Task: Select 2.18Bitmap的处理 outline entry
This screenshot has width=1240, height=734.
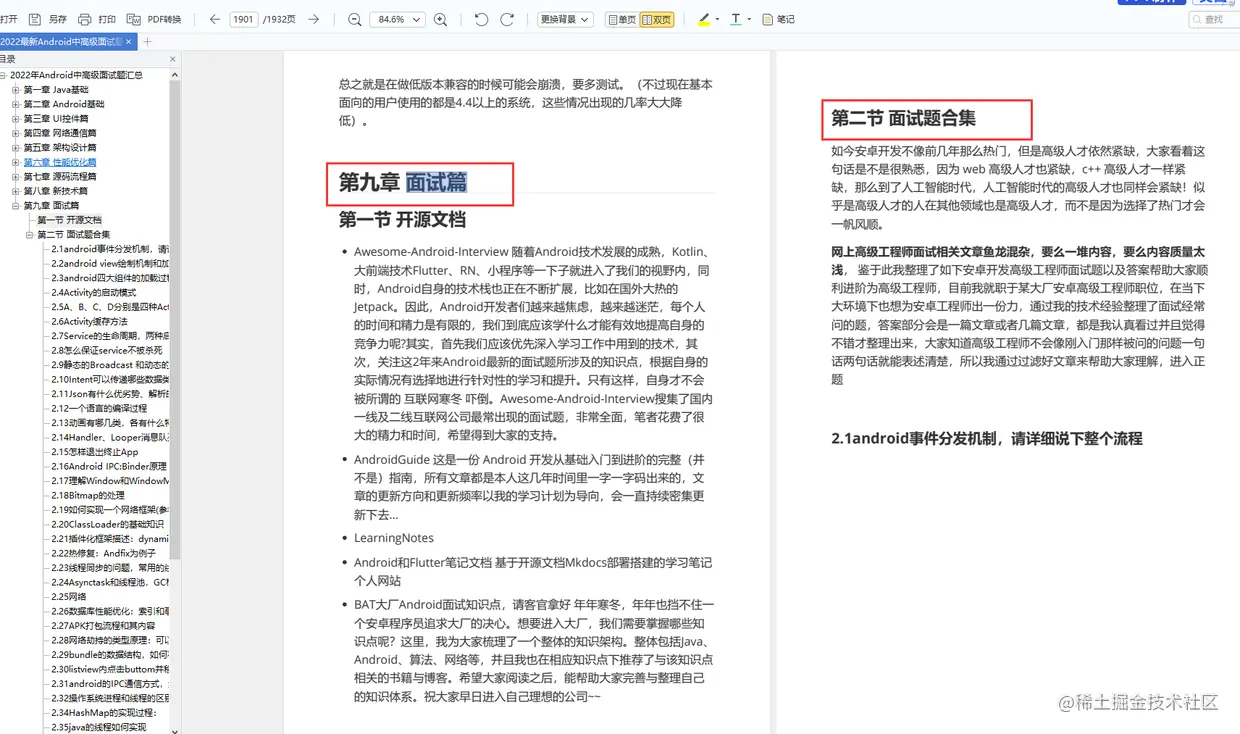Action: click(x=88, y=495)
